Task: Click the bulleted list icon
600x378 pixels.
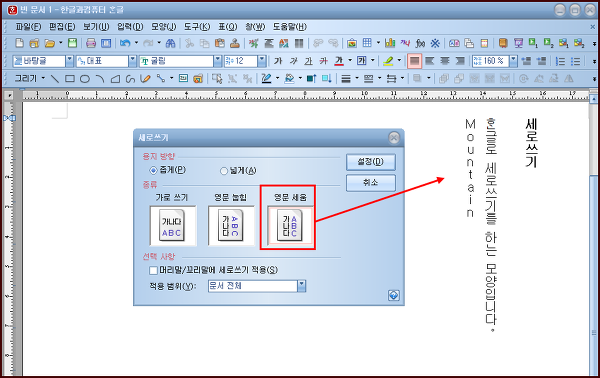Action: tap(576, 61)
